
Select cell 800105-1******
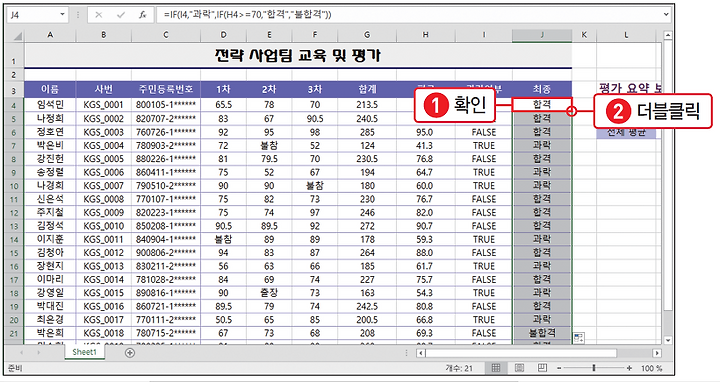point(166,105)
